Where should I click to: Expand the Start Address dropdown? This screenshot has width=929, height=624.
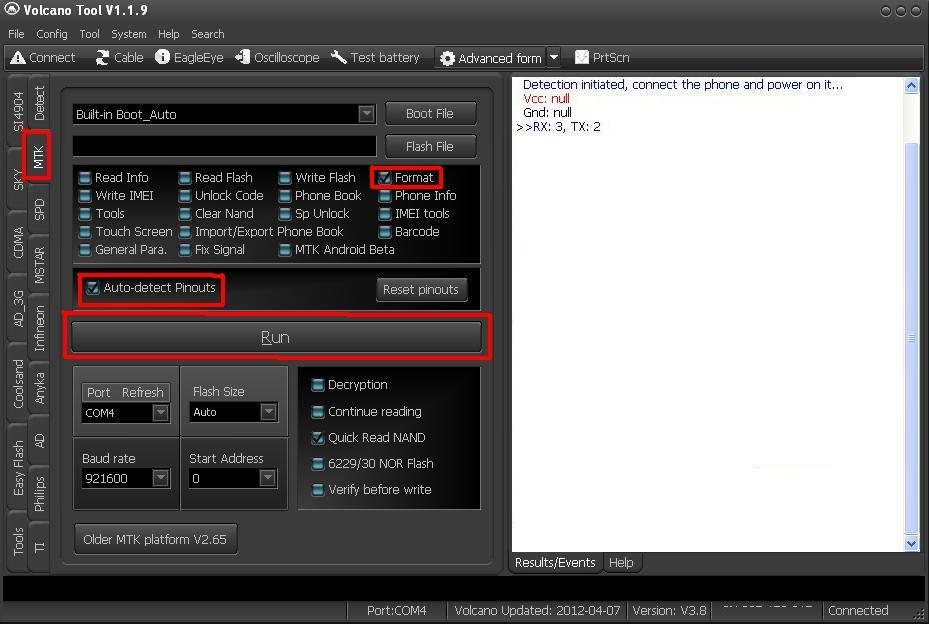tap(268, 478)
